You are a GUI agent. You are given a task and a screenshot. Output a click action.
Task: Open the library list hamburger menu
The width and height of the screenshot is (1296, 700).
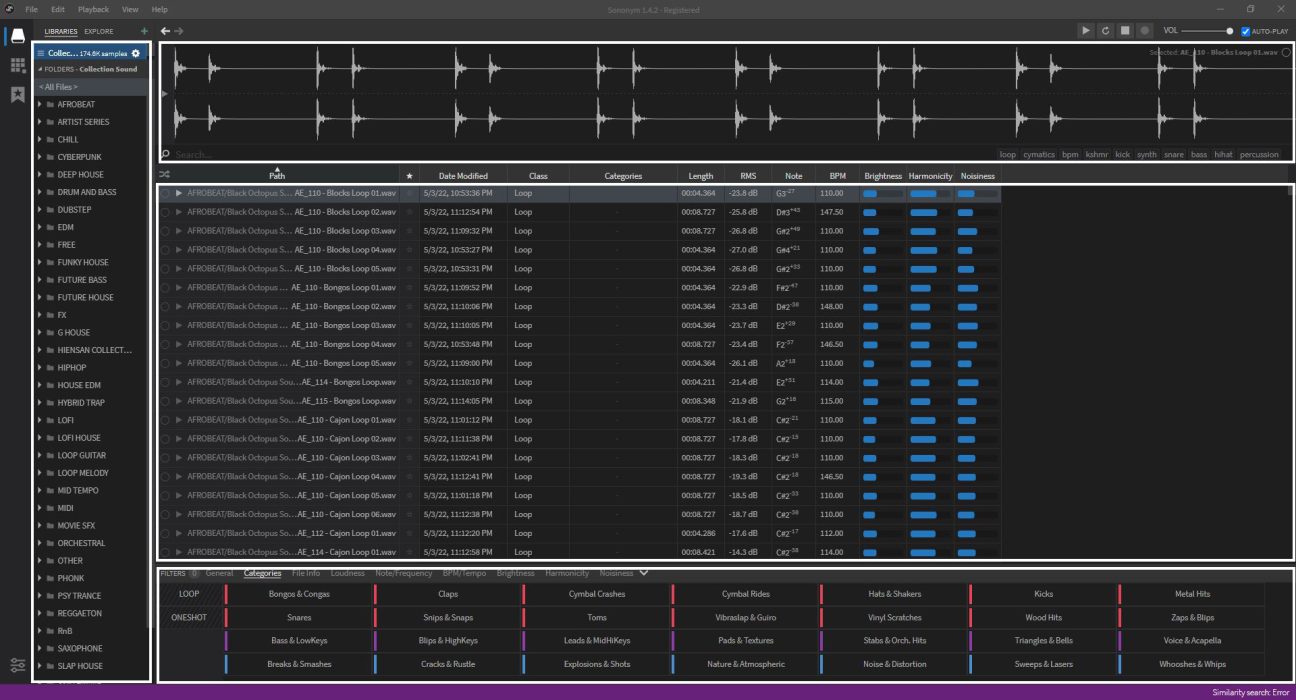[x=41, y=52]
